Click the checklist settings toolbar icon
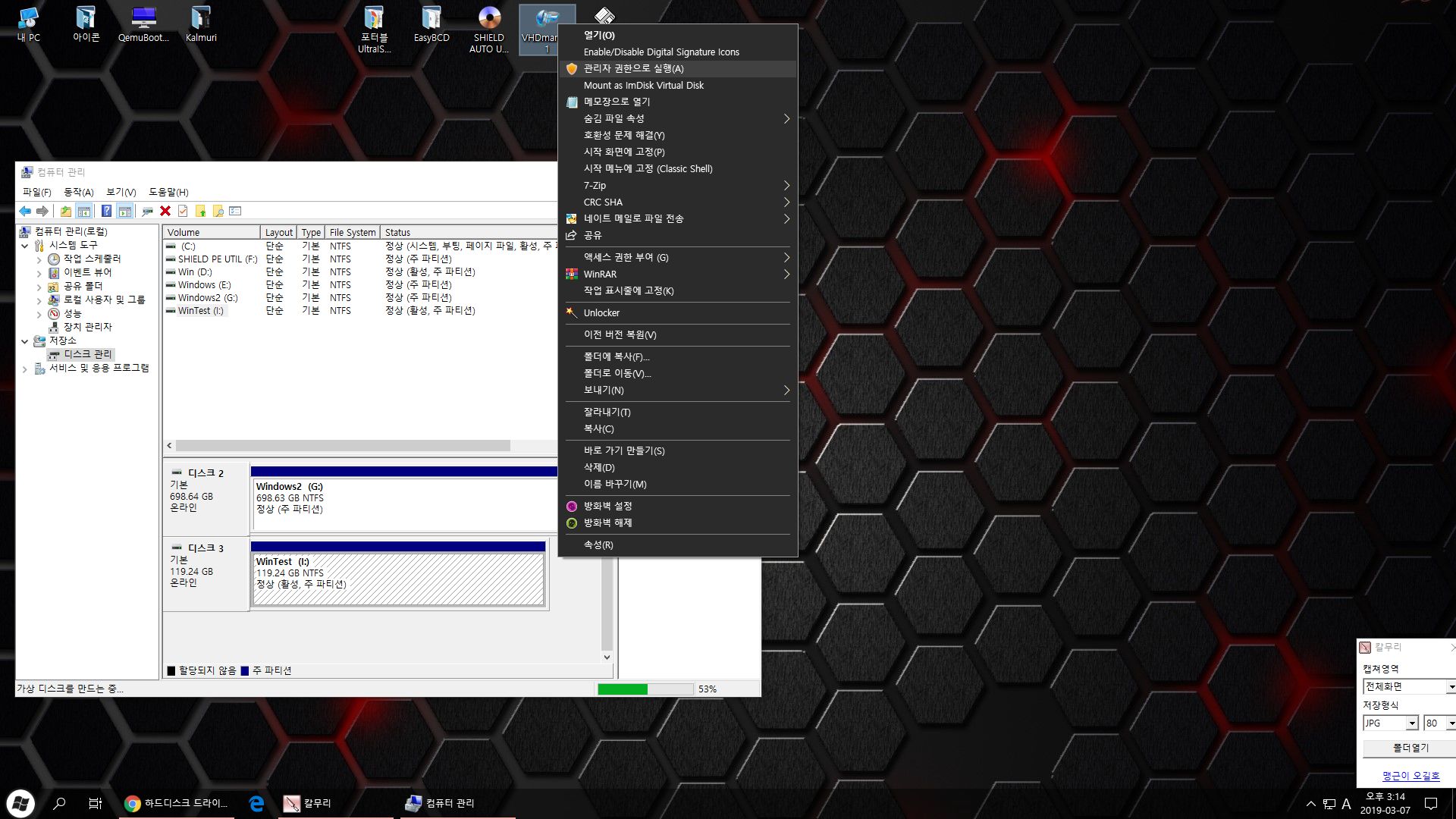 click(235, 211)
